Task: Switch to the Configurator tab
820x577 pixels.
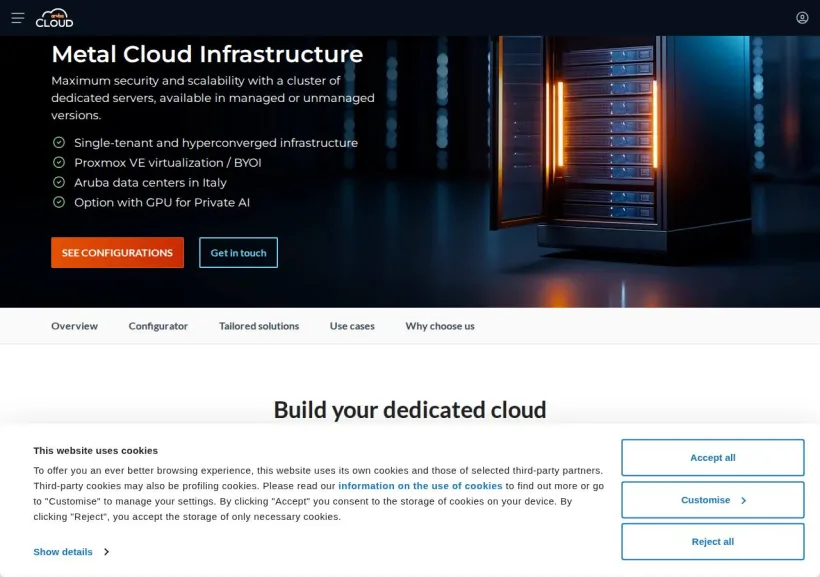Action: [158, 326]
